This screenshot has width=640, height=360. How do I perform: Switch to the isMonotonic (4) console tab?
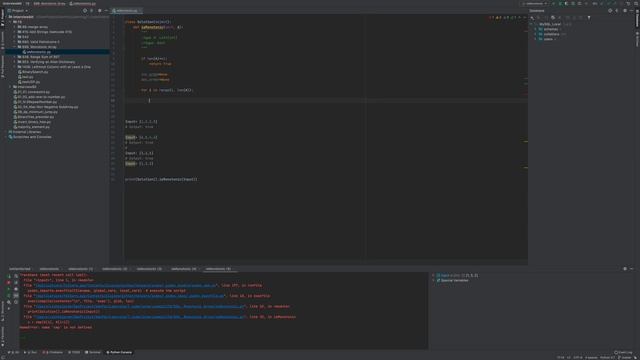click(184, 269)
